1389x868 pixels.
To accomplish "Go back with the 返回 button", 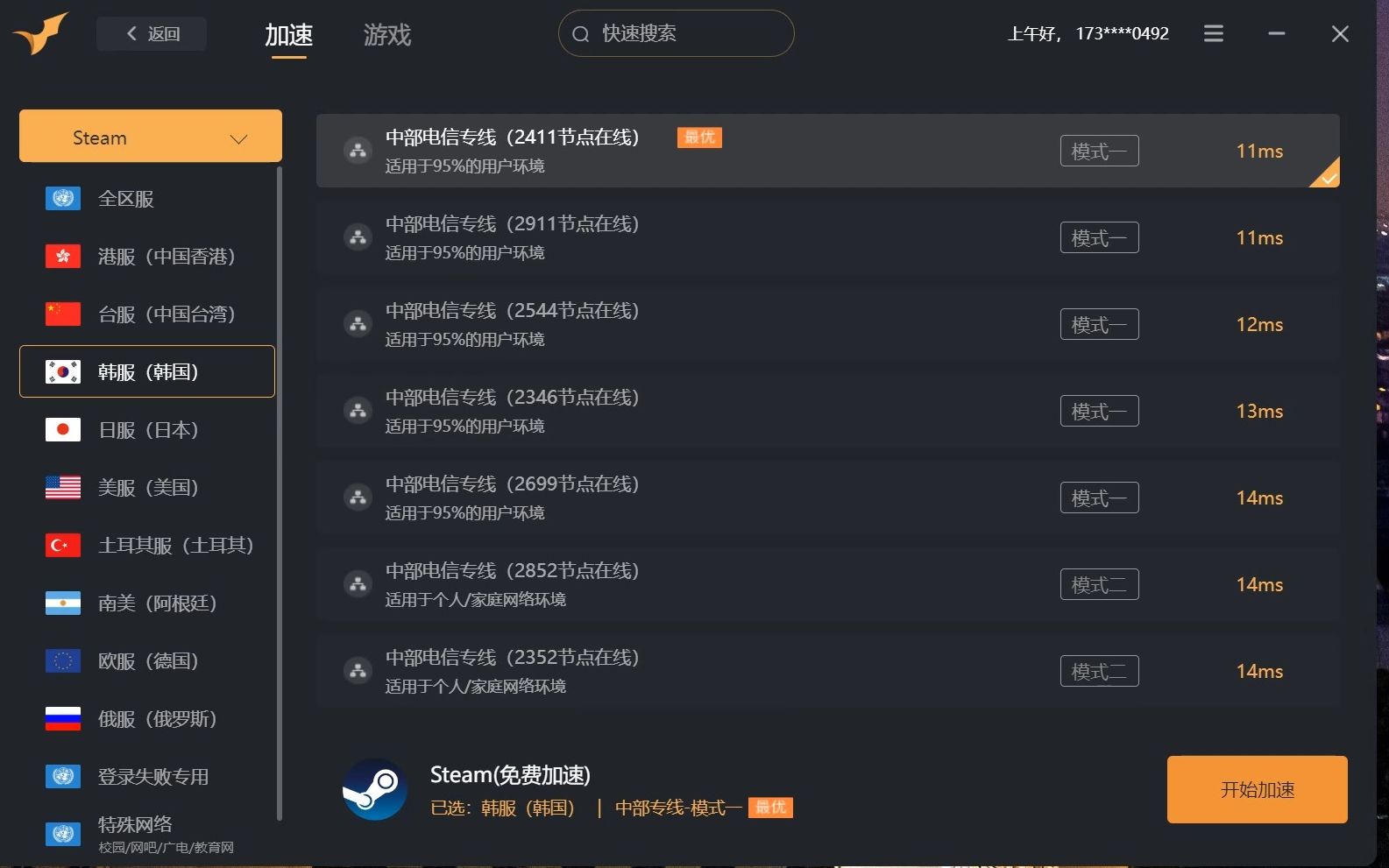I will (x=152, y=33).
